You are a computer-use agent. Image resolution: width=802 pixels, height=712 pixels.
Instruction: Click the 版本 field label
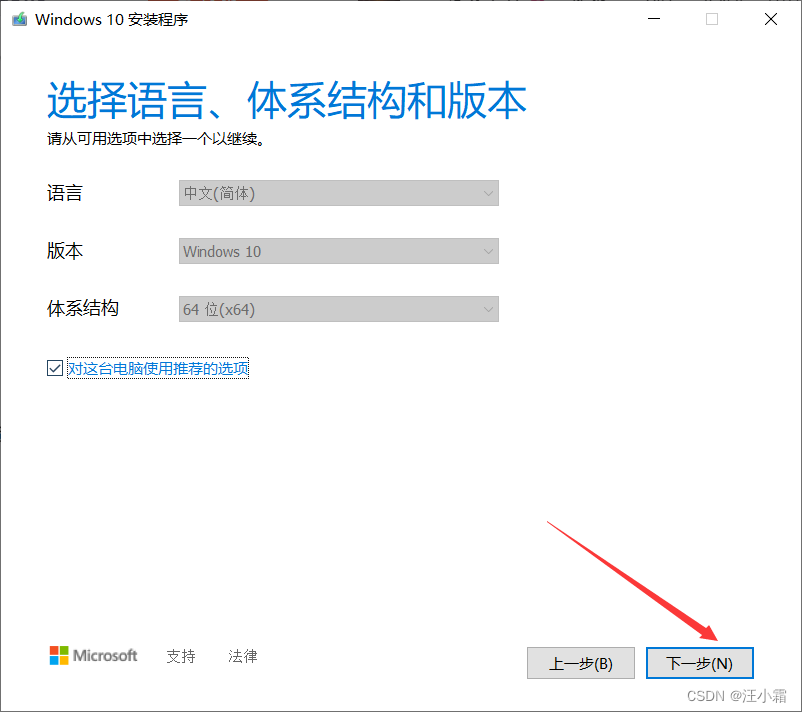[65, 251]
